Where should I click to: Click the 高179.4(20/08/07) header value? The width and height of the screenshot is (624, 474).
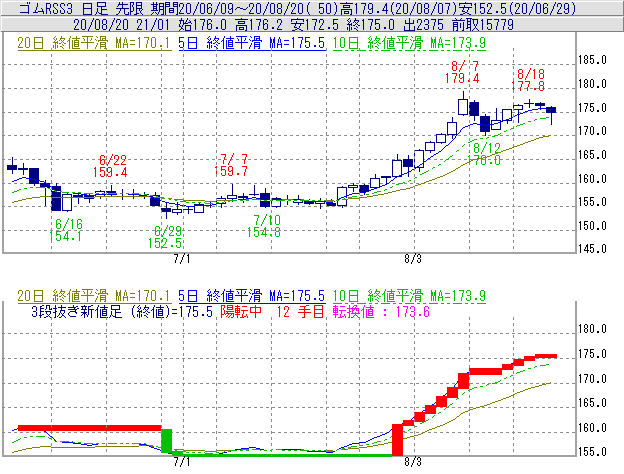(x=397, y=8)
